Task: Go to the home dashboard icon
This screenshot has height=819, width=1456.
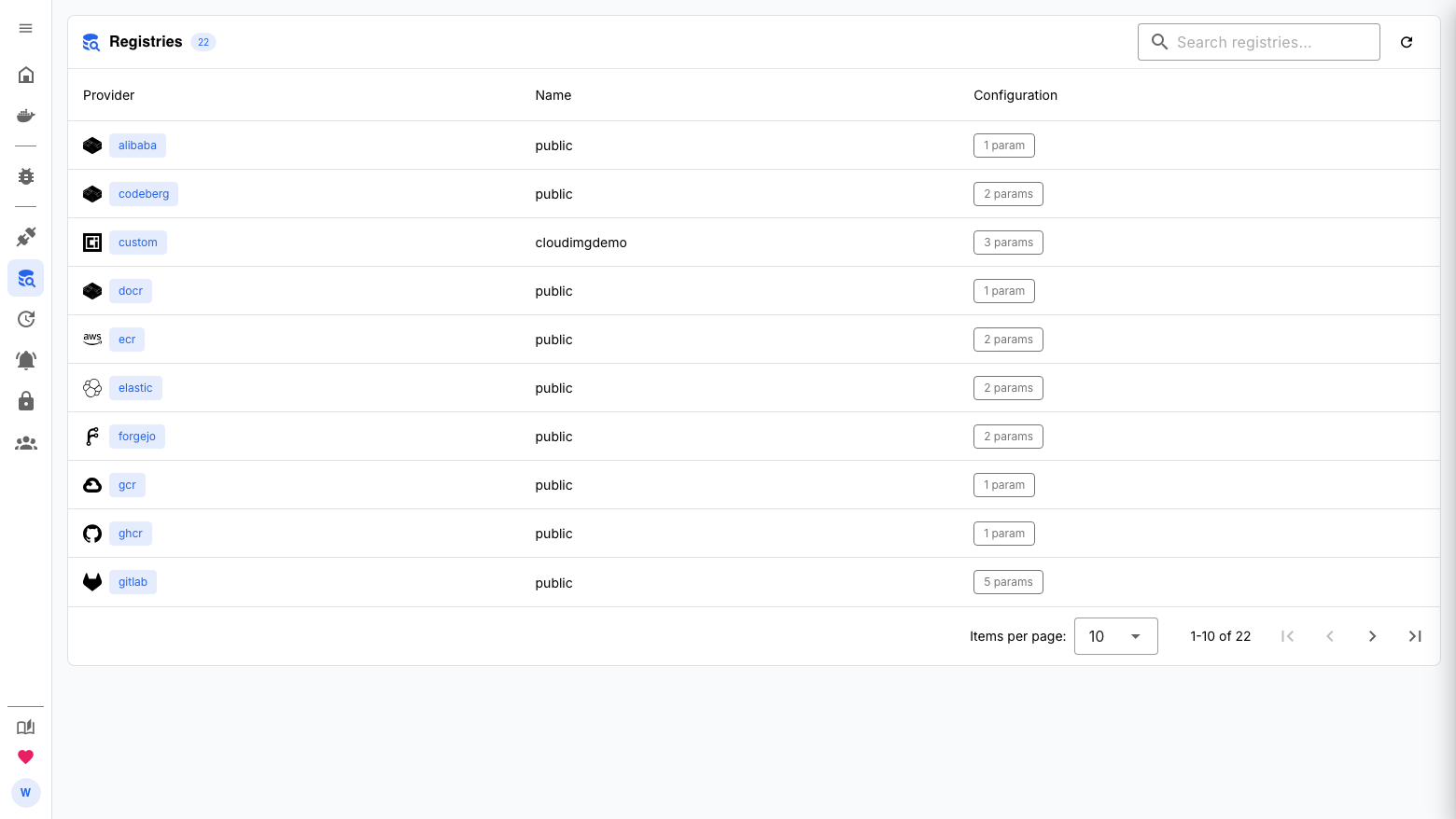Action: pos(26,75)
